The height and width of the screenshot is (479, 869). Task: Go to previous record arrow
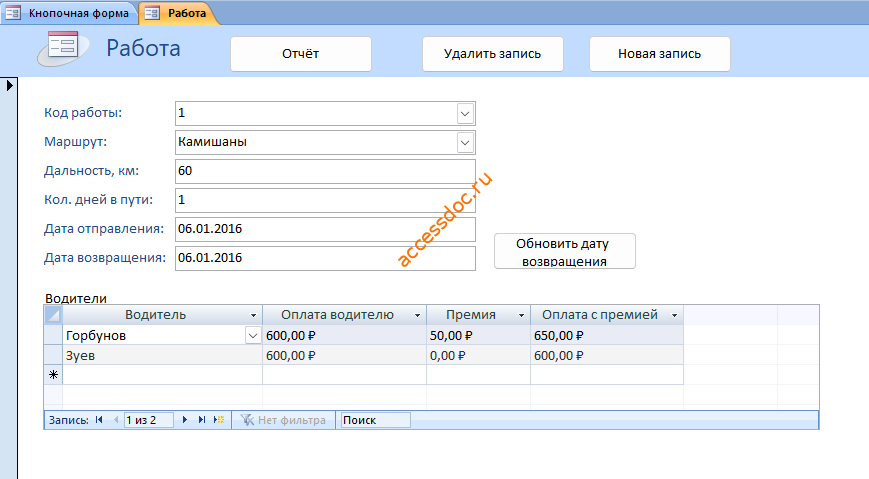pos(116,420)
